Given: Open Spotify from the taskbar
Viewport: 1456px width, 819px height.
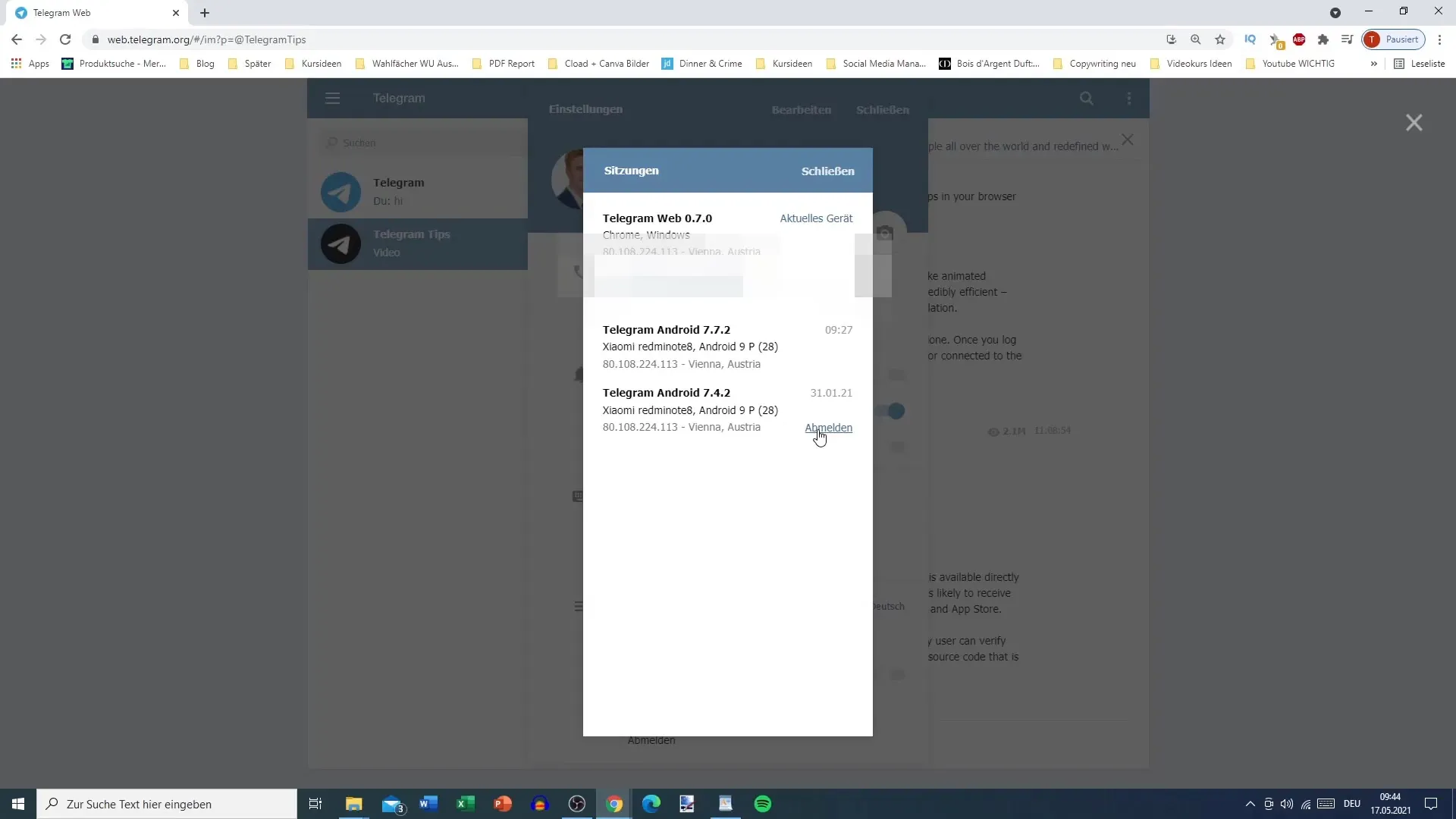Looking at the screenshot, I should [x=763, y=804].
